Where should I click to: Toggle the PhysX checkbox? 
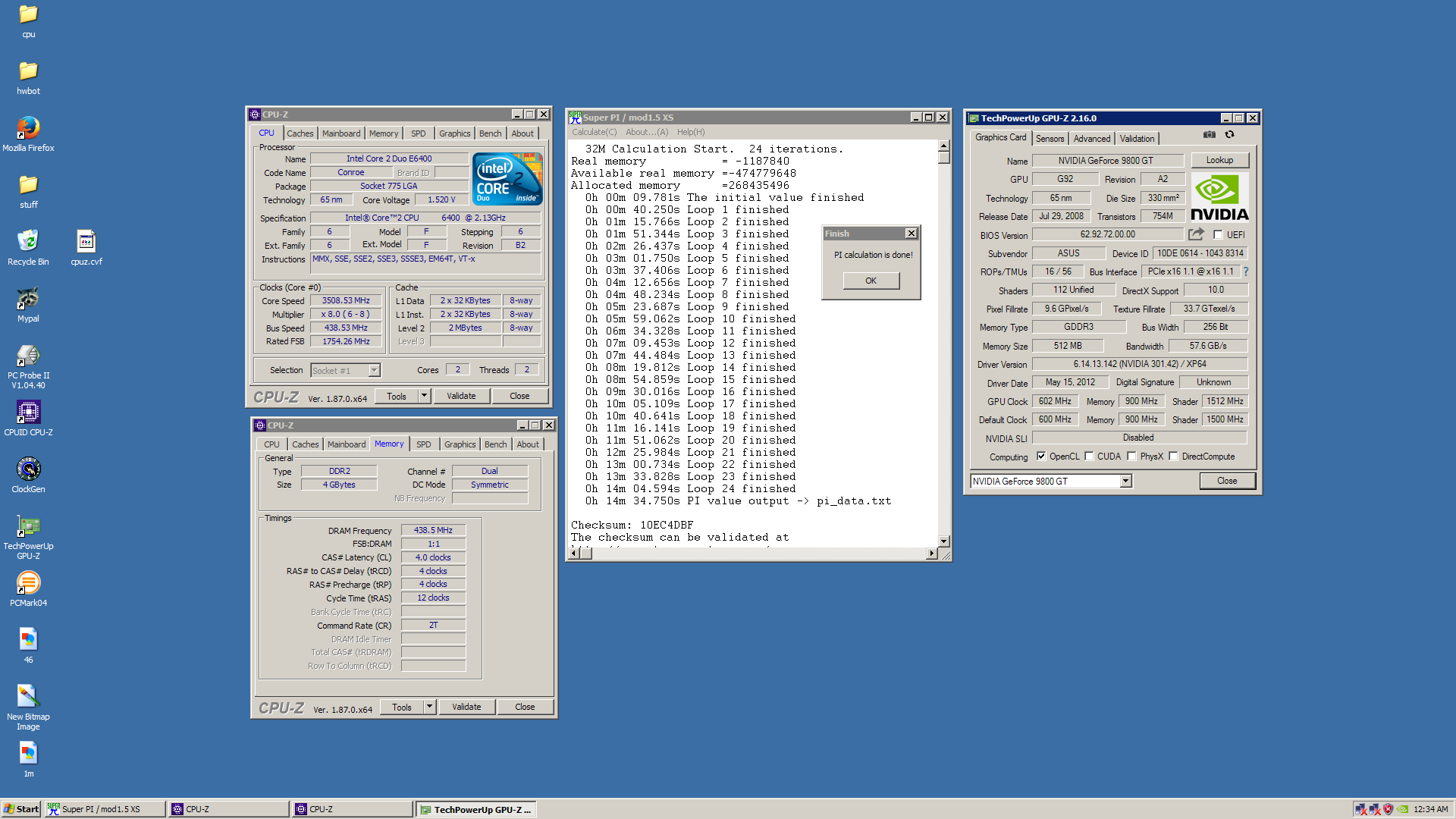[x=1131, y=457]
